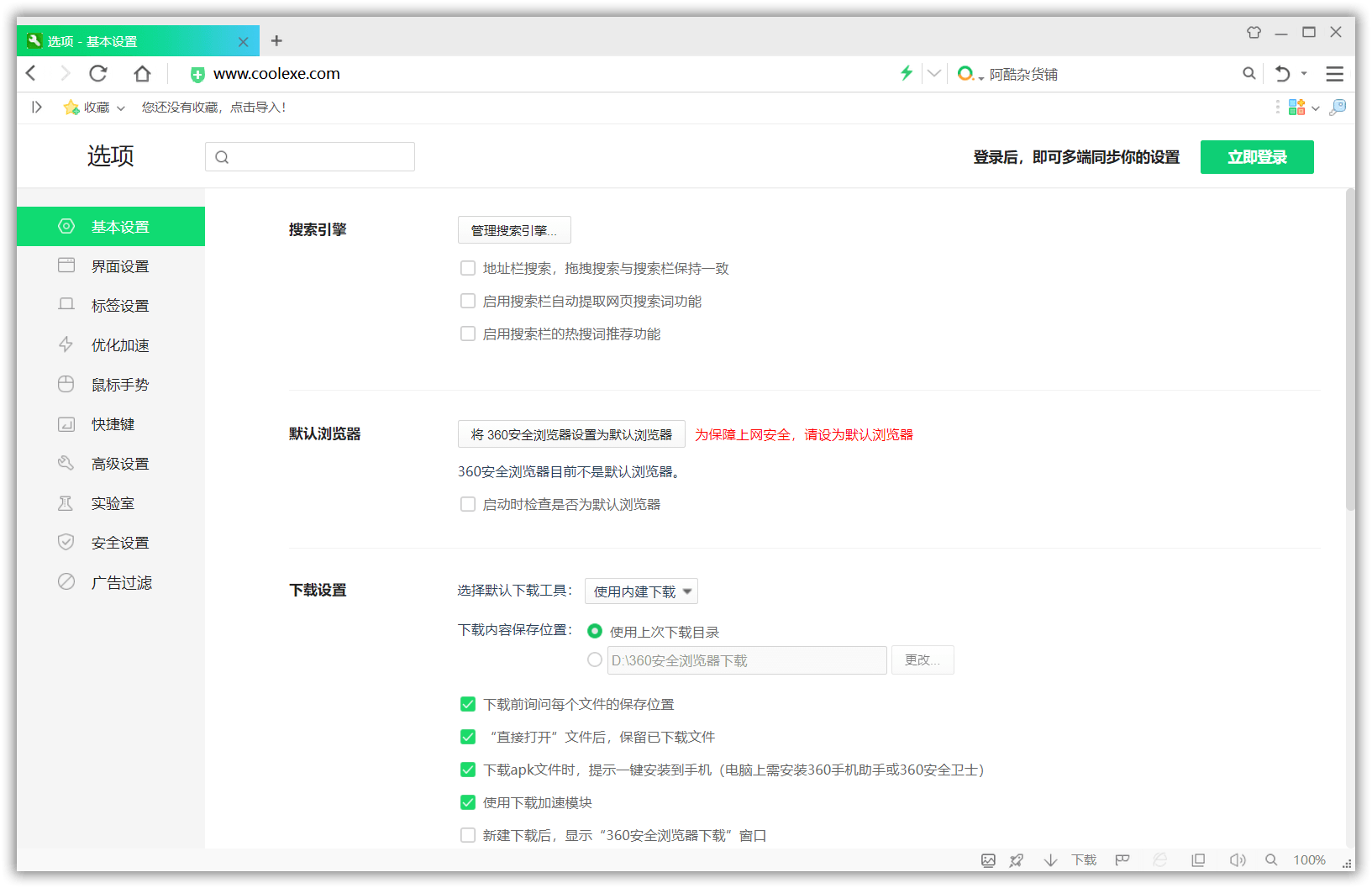Enable 启用搜索栏的热搜词推荐功能 checkbox

468,334
